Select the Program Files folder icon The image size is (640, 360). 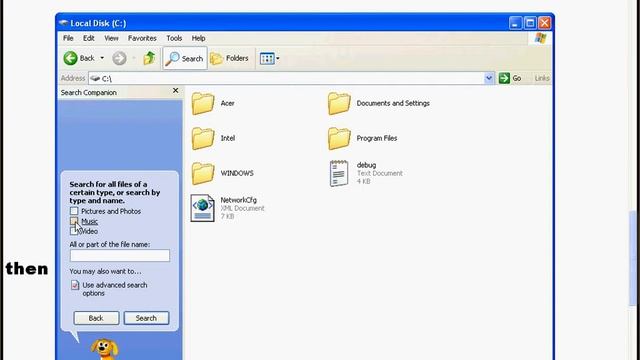click(x=339, y=138)
